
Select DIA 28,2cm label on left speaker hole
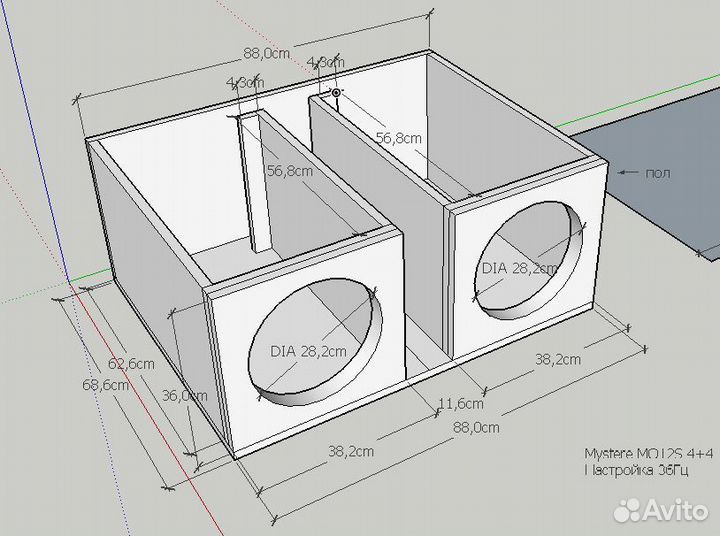[308, 351]
